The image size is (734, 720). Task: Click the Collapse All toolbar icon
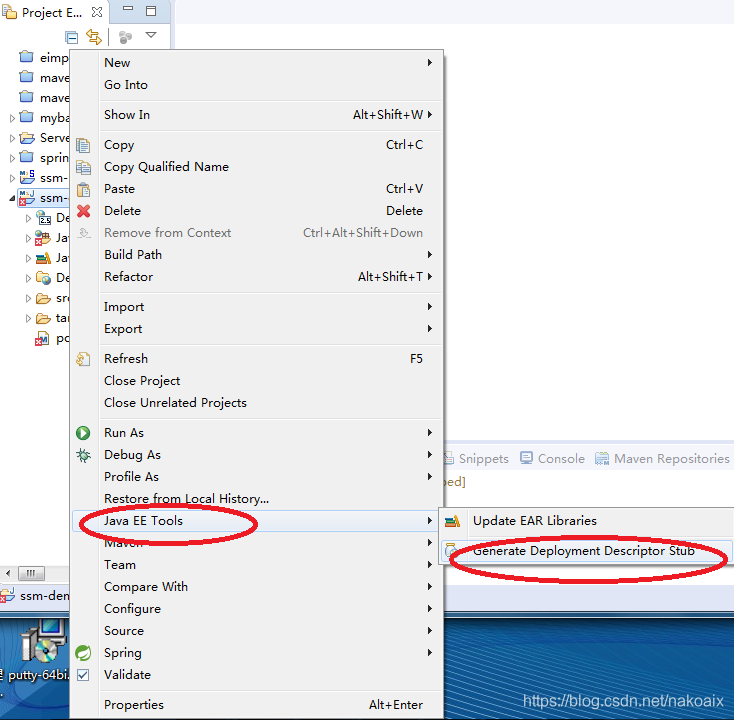pyautogui.click(x=72, y=37)
